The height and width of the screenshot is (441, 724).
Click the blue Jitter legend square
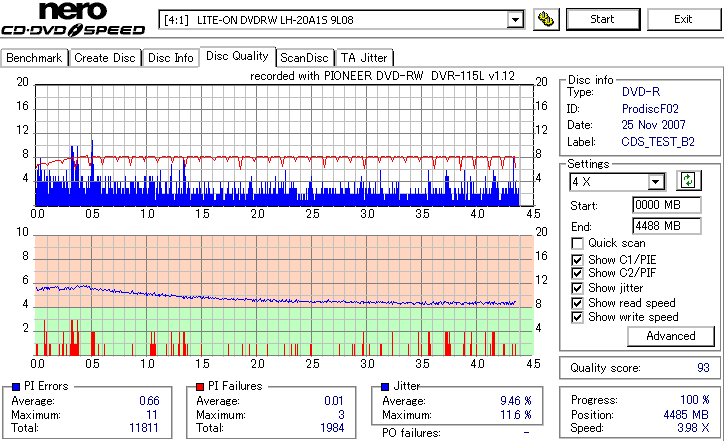(x=385, y=387)
